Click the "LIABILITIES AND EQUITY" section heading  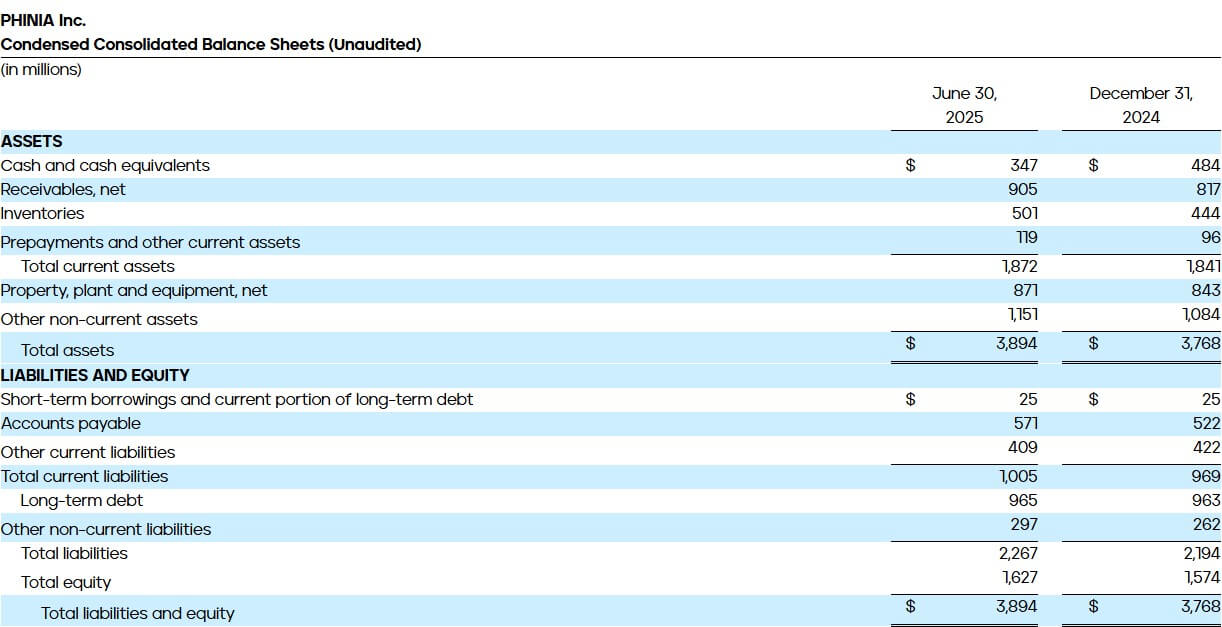tap(95, 376)
